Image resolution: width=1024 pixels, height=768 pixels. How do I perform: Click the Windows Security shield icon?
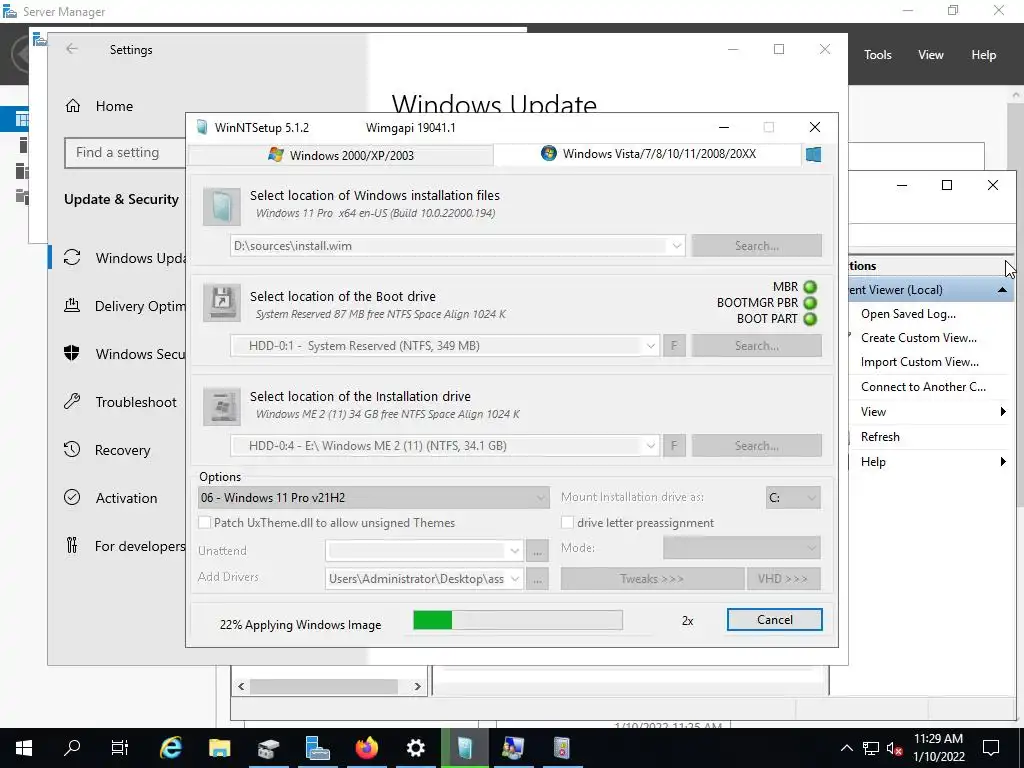point(72,353)
